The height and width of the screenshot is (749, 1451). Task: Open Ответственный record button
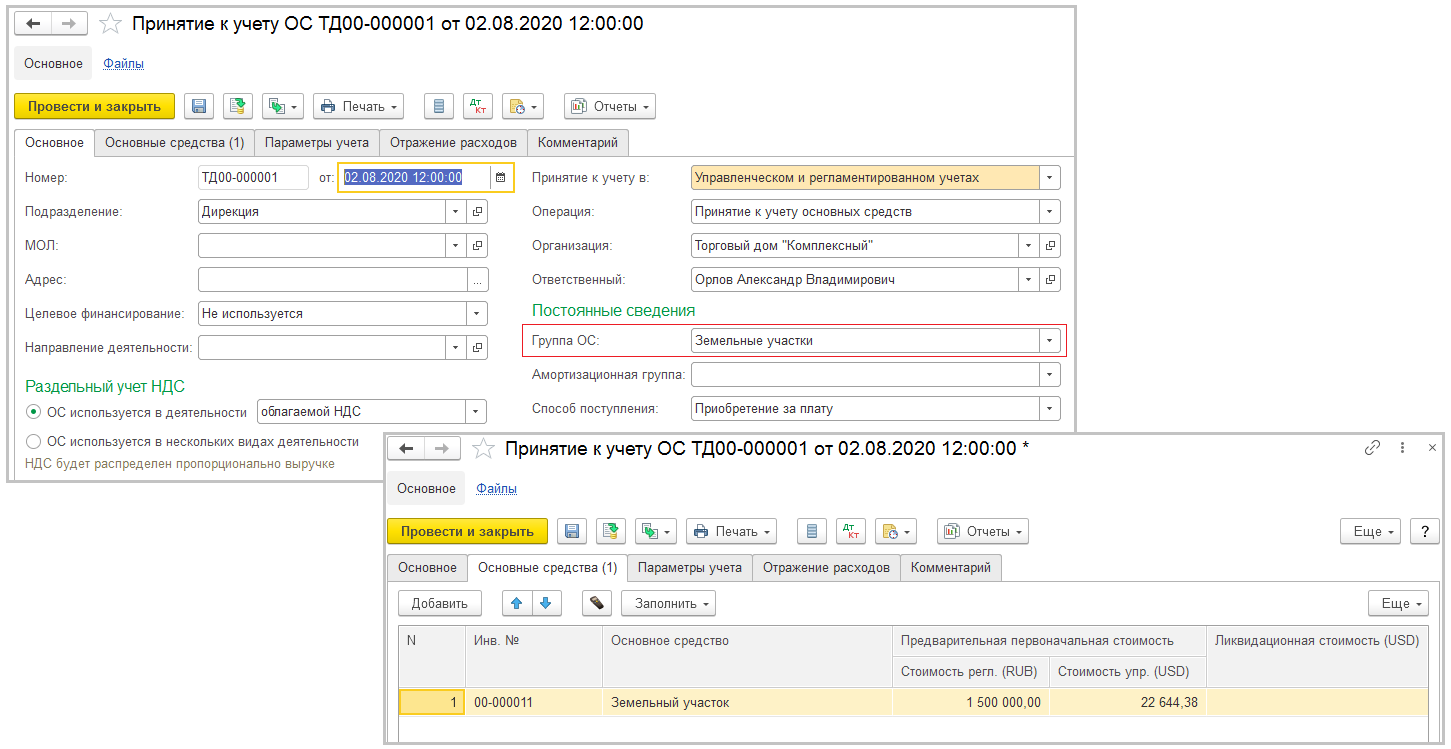(1050, 280)
